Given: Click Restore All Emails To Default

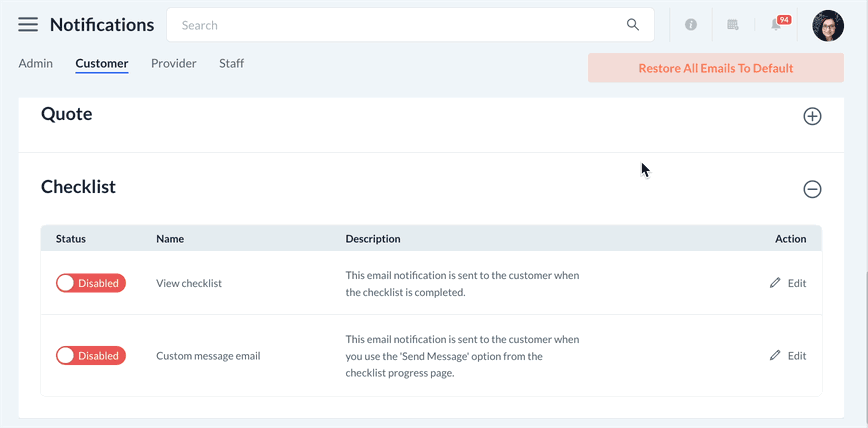Looking at the screenshot, I should pos(715,68).
